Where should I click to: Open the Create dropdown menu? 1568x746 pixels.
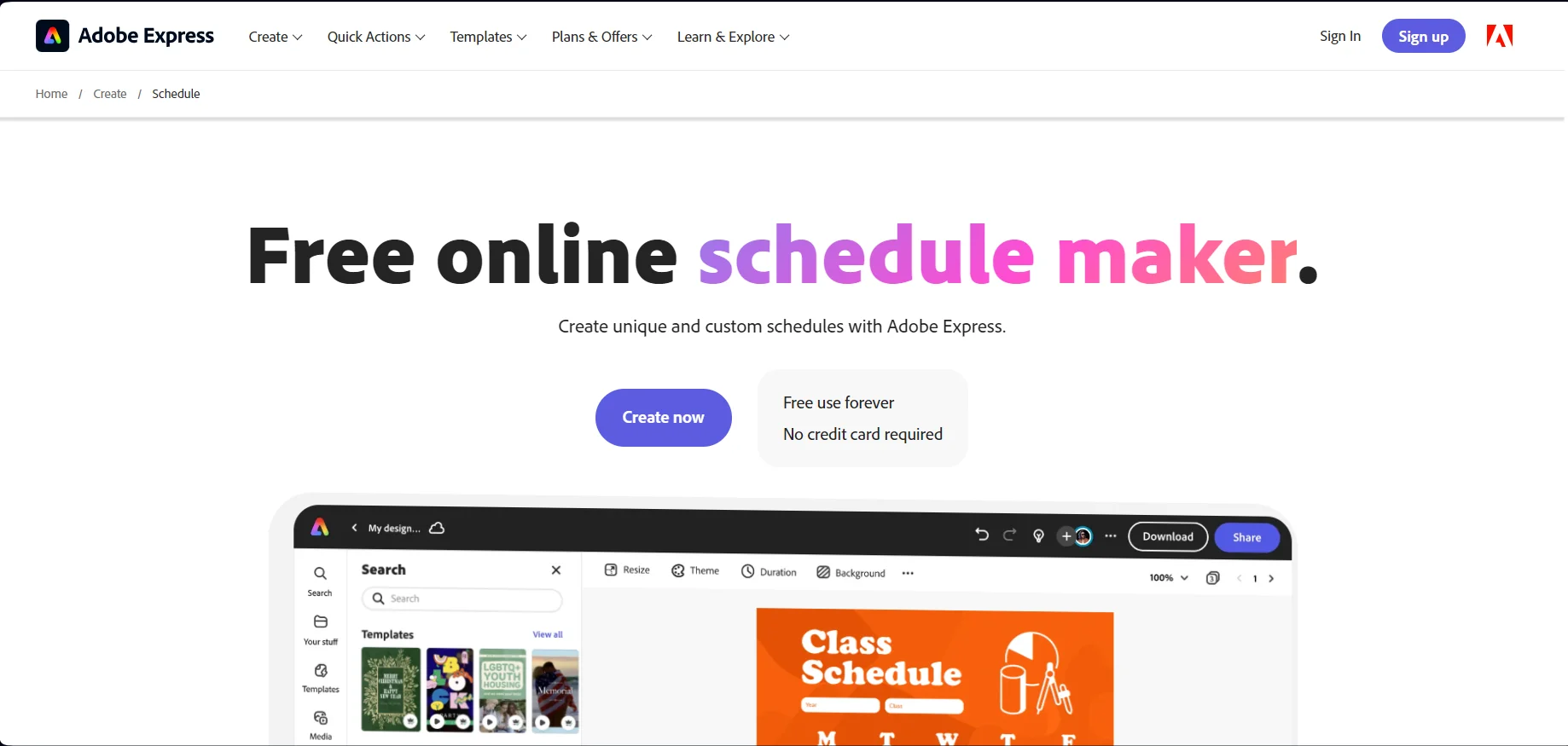coord(276,37)
